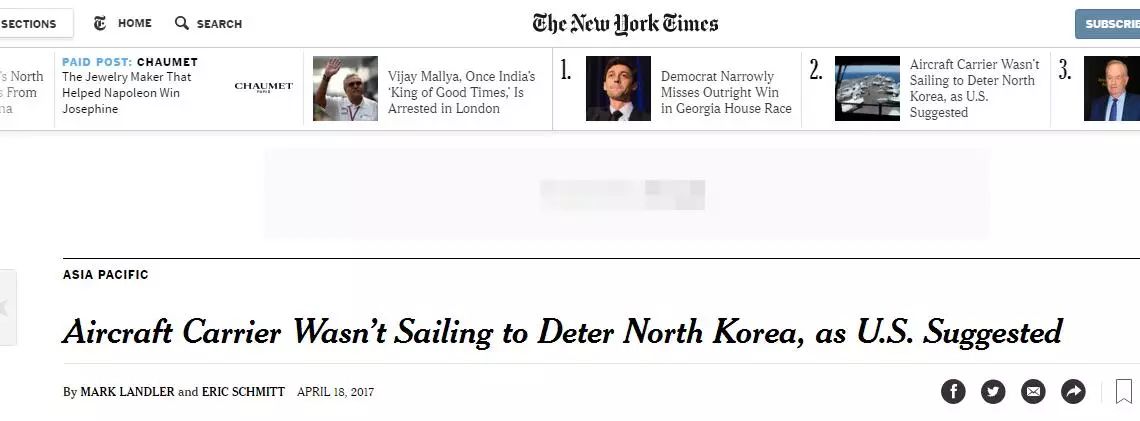Open the Sections menu
Screen dimensions: 1140x421
coord(33,23)
